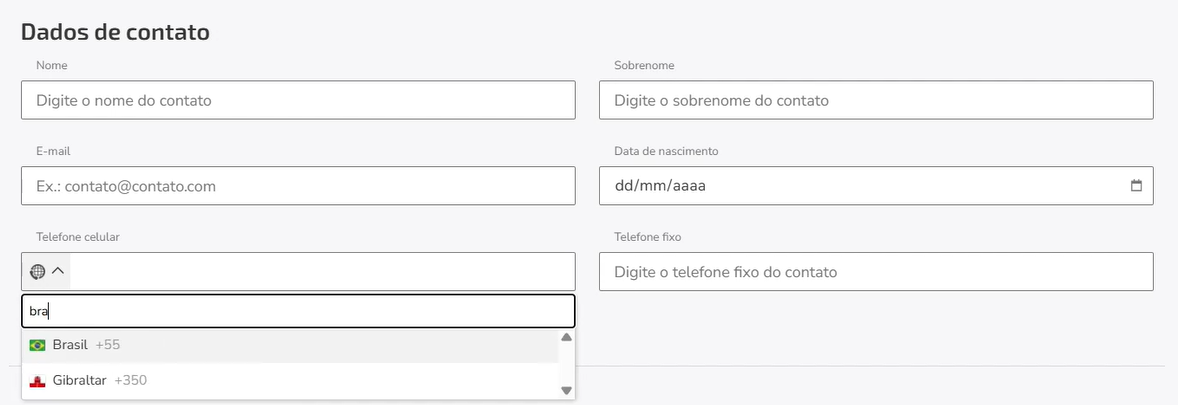Viewport: 1178px width, 405px height.
Task: Click the "Telefone celular" field label
Action: pos(78,237)
